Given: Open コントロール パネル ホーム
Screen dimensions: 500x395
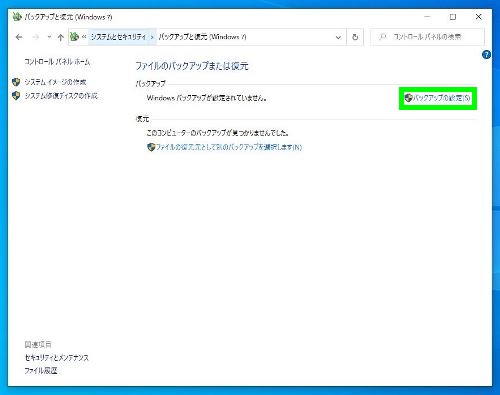Looking at the screenshot, I should pyautogui.click(x=57, y=62).
